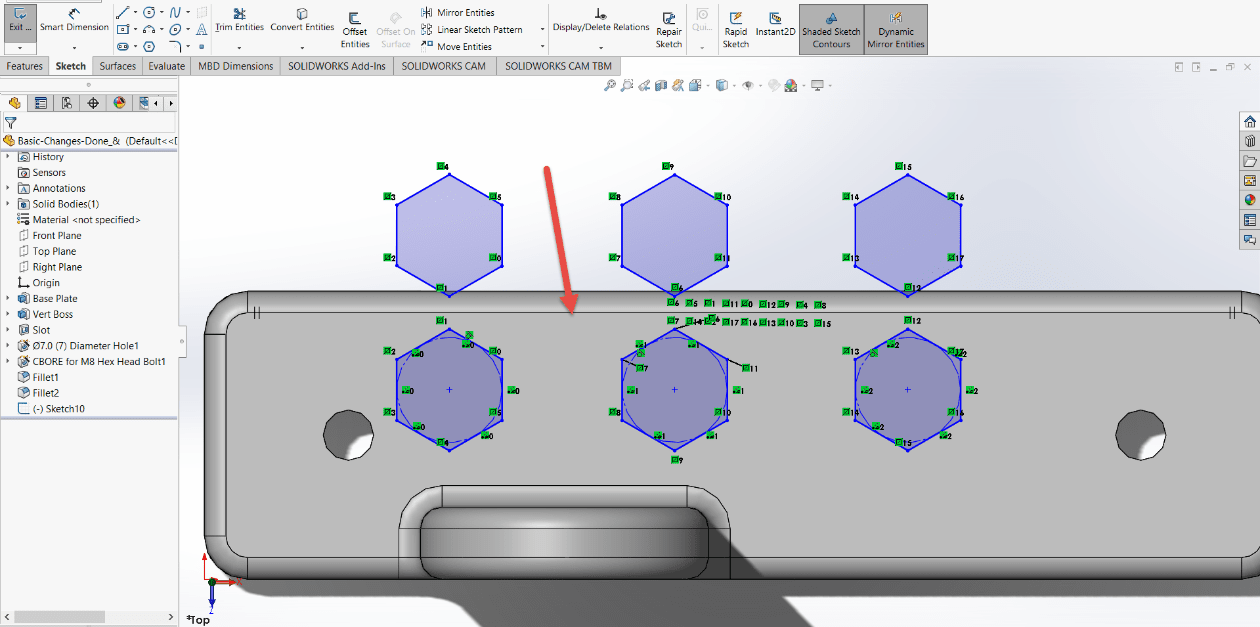Click the Exit Sketch button
The width and height of the screenshot is (1260, 627).
pyautogui.click(x=20, y=20)
